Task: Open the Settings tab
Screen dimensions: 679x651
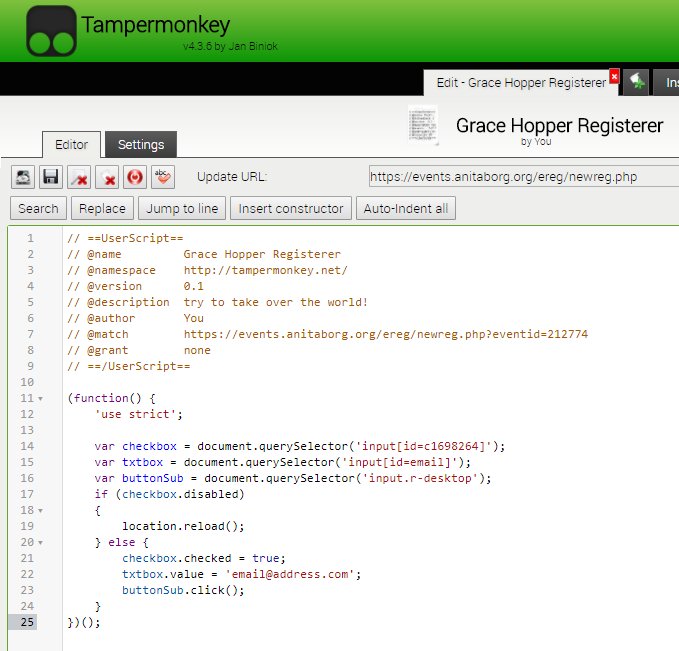Action: 141,145
